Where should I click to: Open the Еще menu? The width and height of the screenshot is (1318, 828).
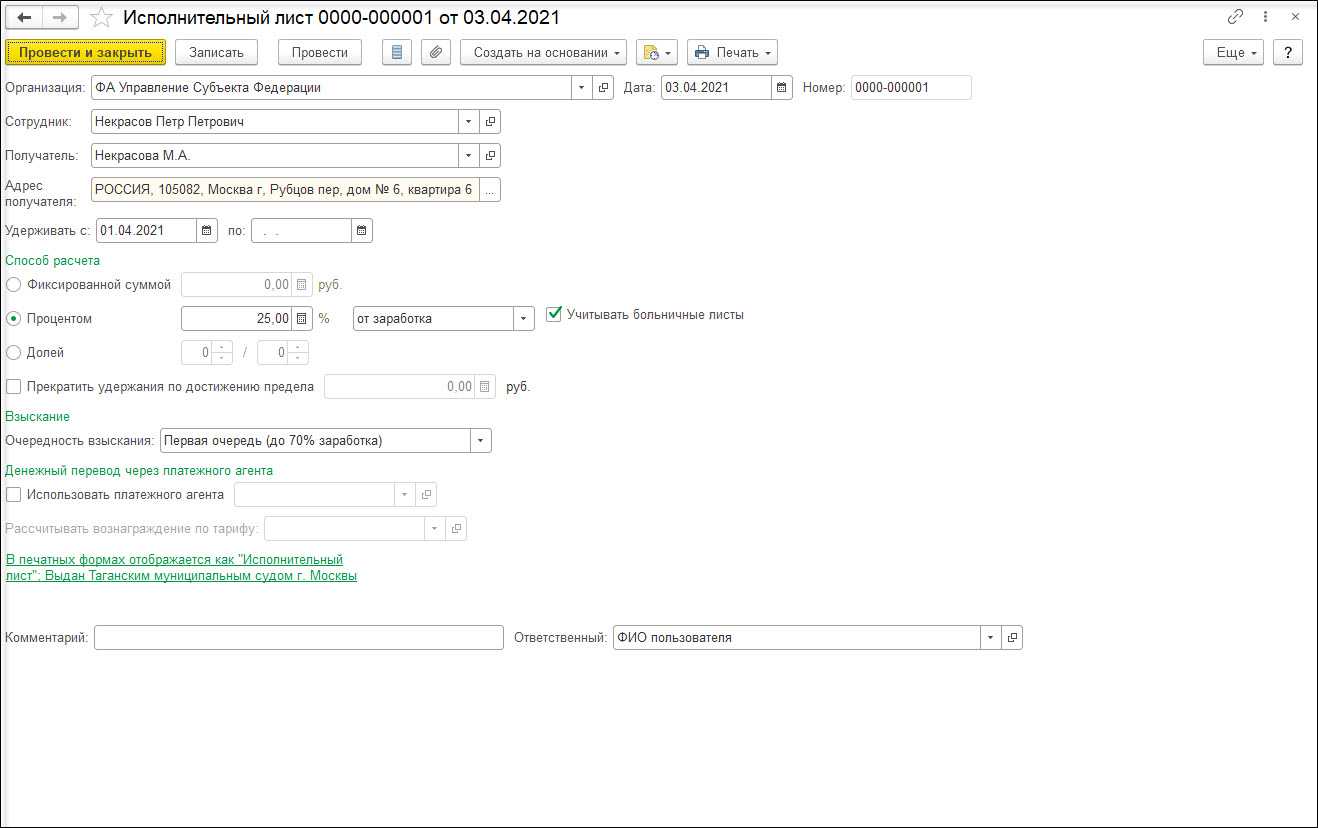pyautogui.click(x=1234, y=52)
